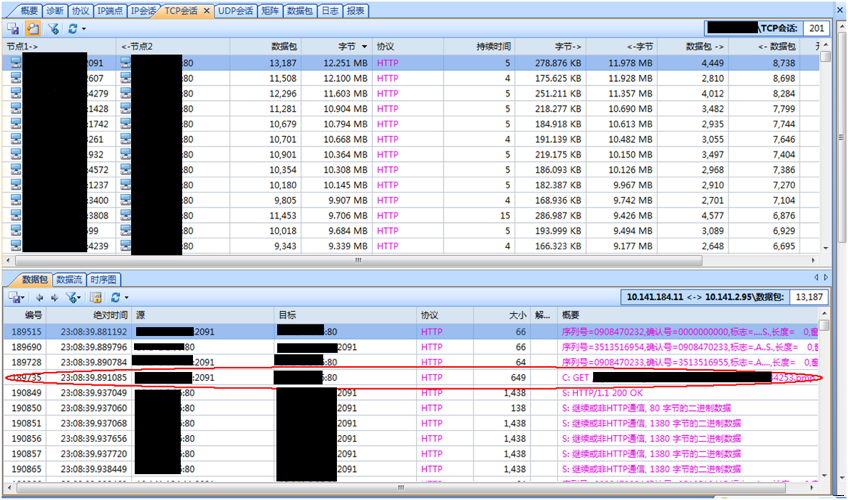848x500 pixels.
Task: Click the highlighted second icon in top toolbar
Action: [34, 29]
